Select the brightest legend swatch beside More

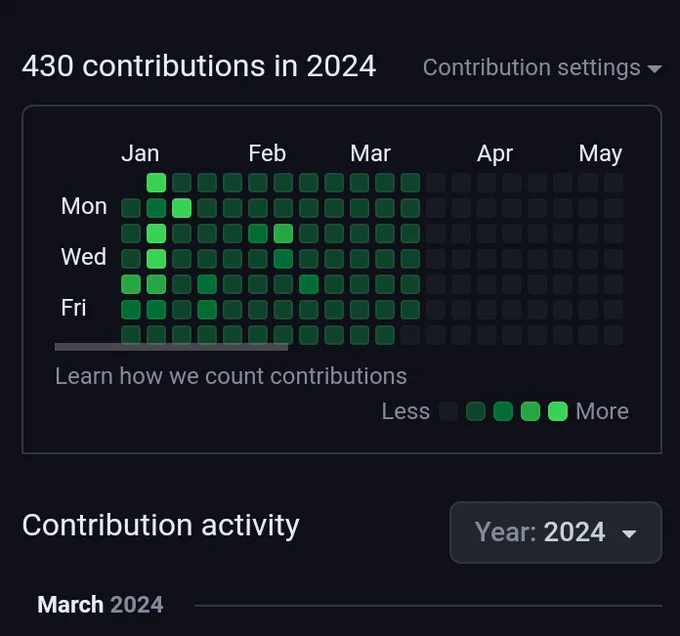pos(558,411)
